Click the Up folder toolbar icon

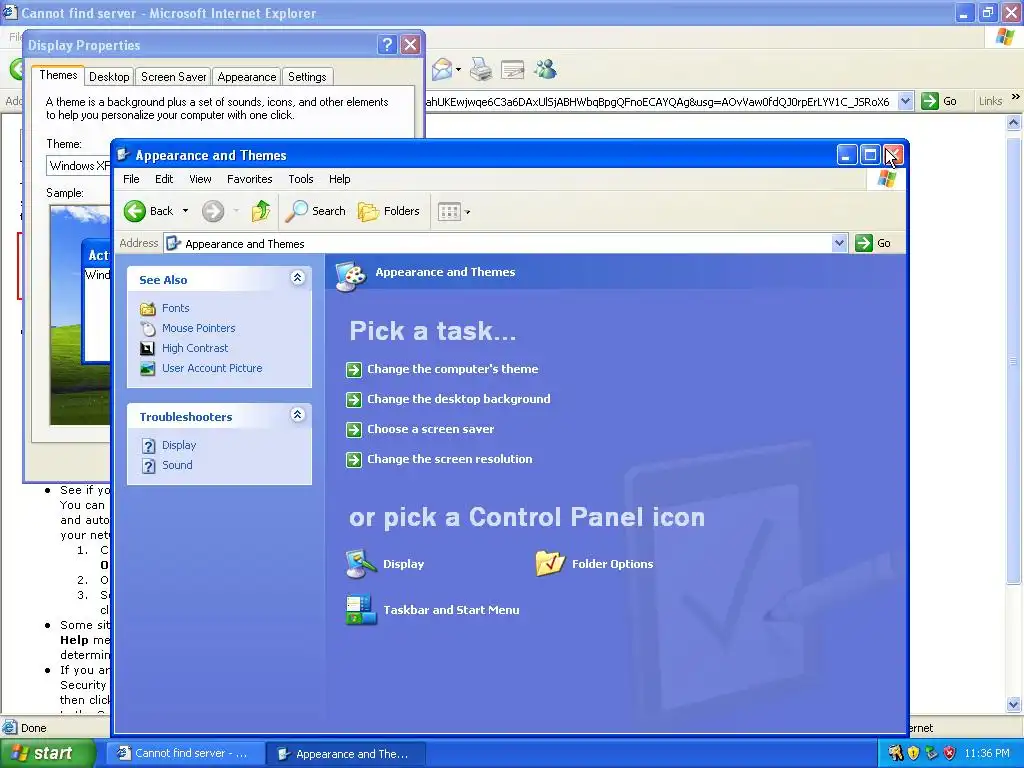point(261,211)
